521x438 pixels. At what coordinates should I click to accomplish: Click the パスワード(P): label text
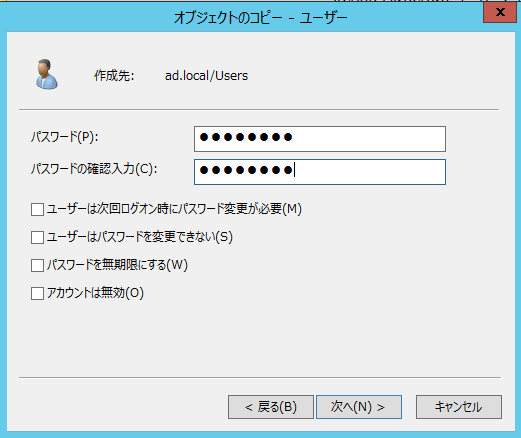[65, 137]
